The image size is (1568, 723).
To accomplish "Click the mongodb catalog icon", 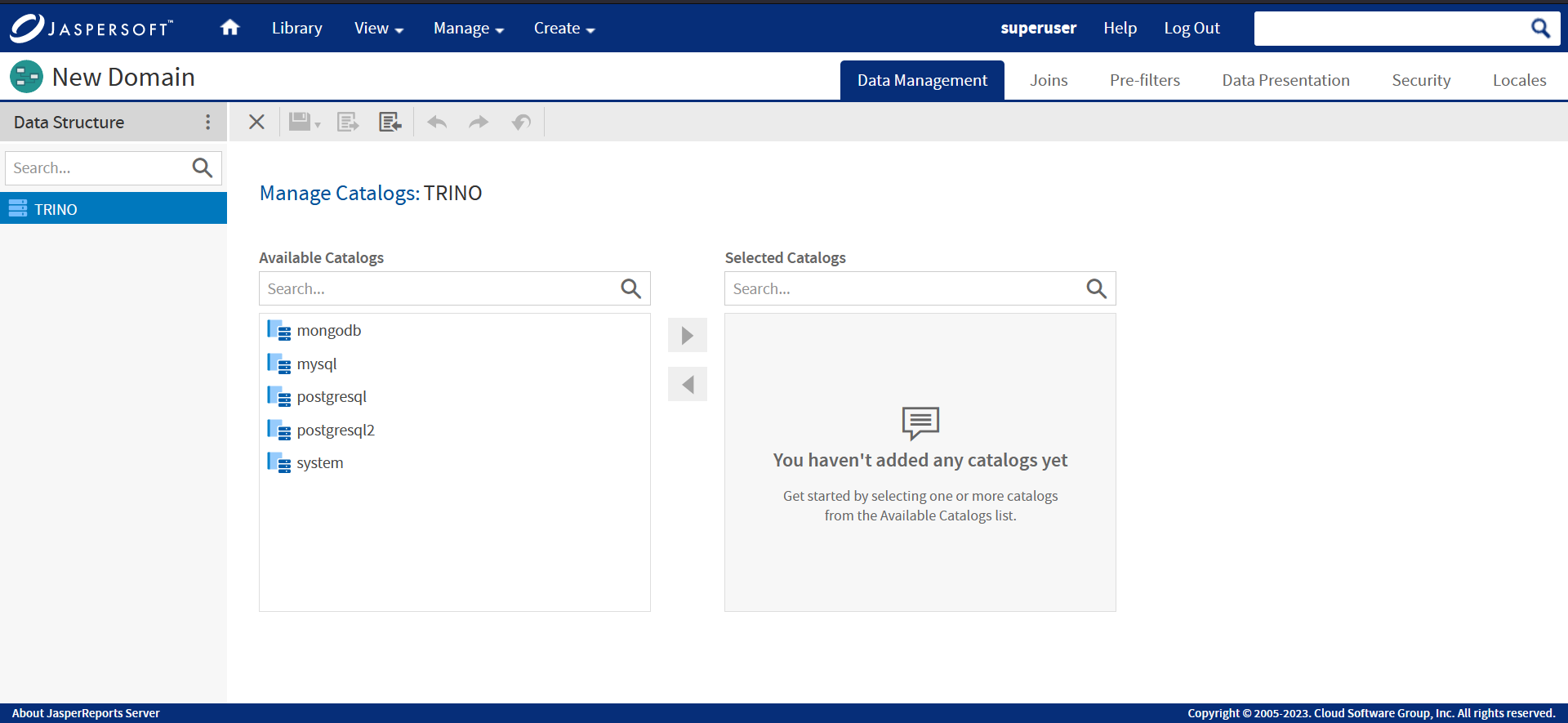I will pos(278,330).
